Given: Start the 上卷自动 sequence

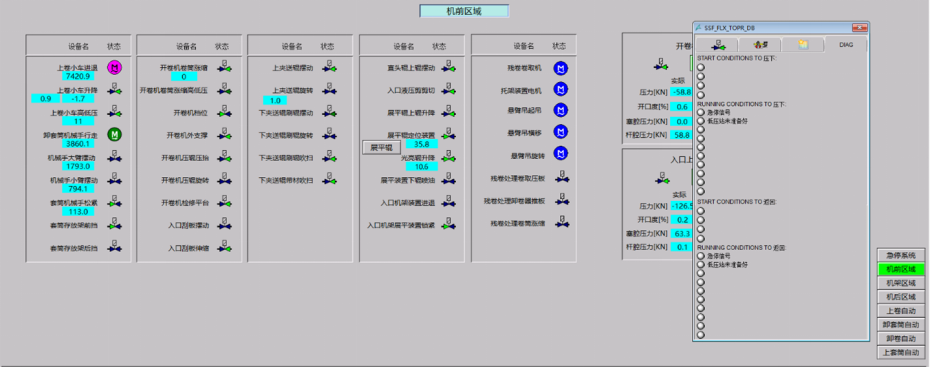Looking at the screenshot, I should click(x=901, y=310).
